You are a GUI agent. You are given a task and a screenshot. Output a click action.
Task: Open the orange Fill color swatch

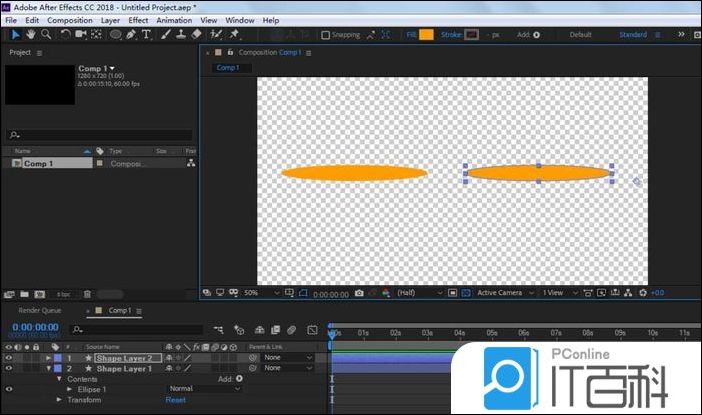(427, 35)
